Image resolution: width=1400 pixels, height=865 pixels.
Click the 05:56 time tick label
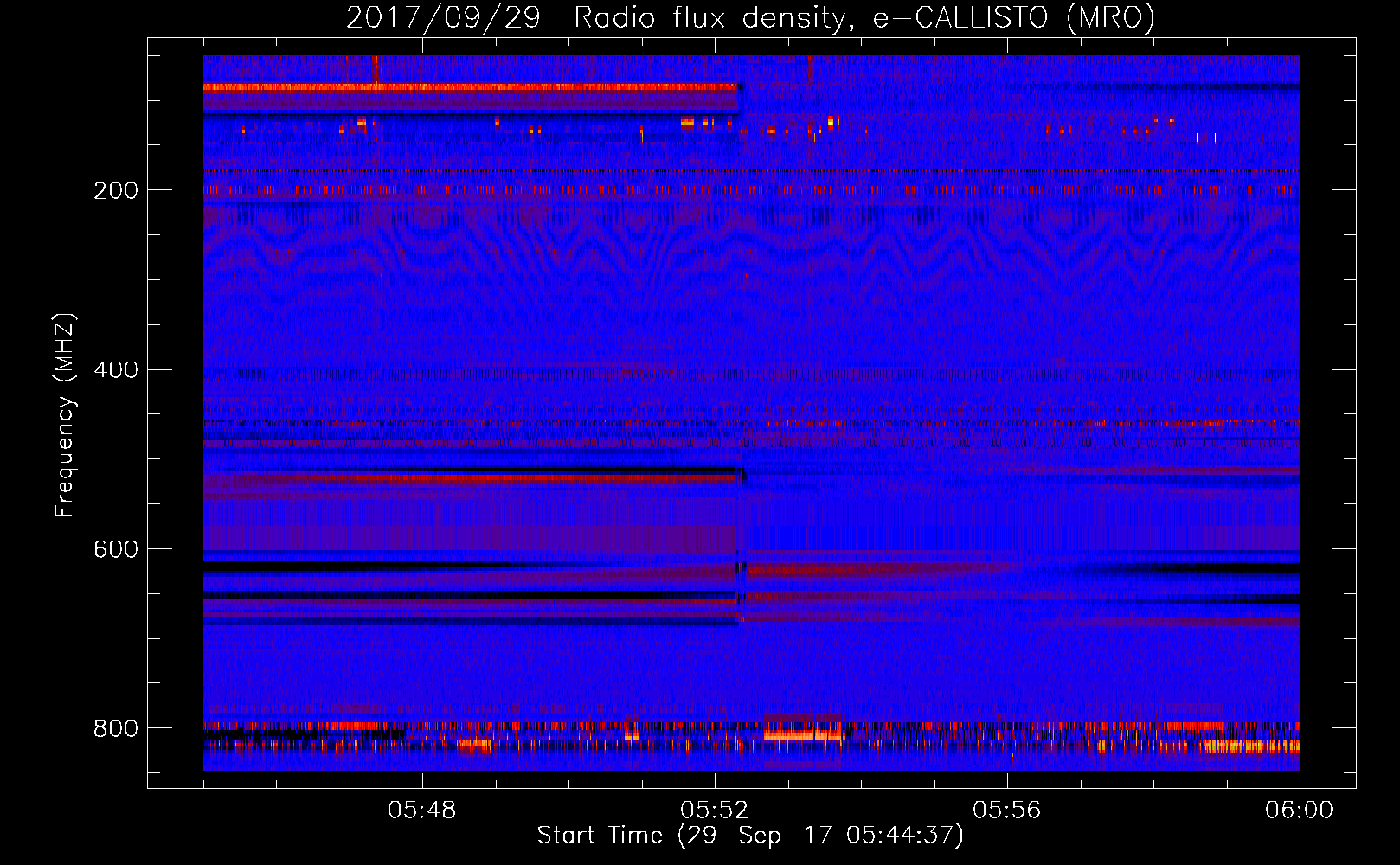point(1006,811)
